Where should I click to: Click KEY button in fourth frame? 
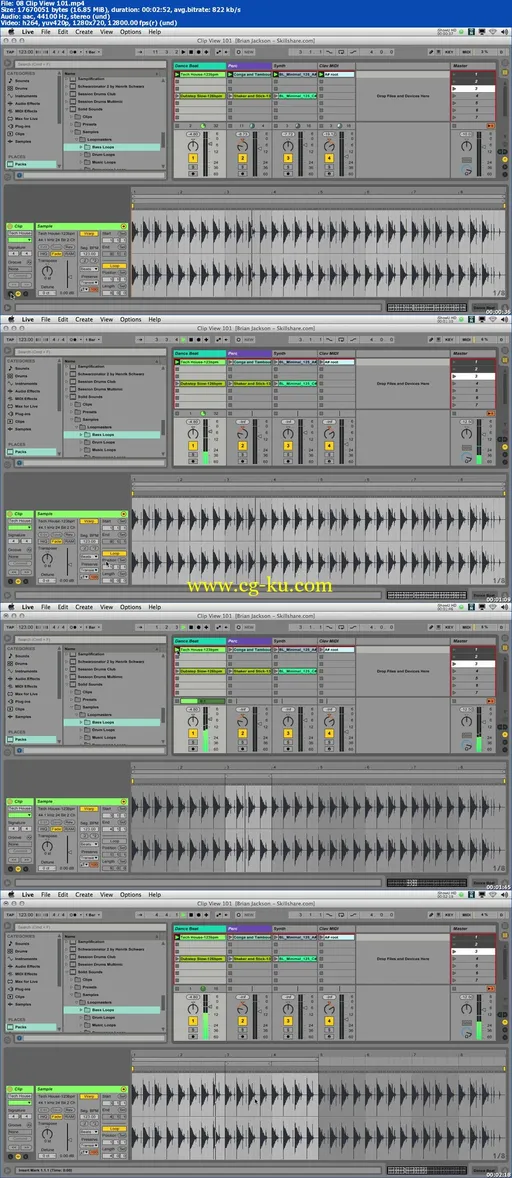coord(449,916)
